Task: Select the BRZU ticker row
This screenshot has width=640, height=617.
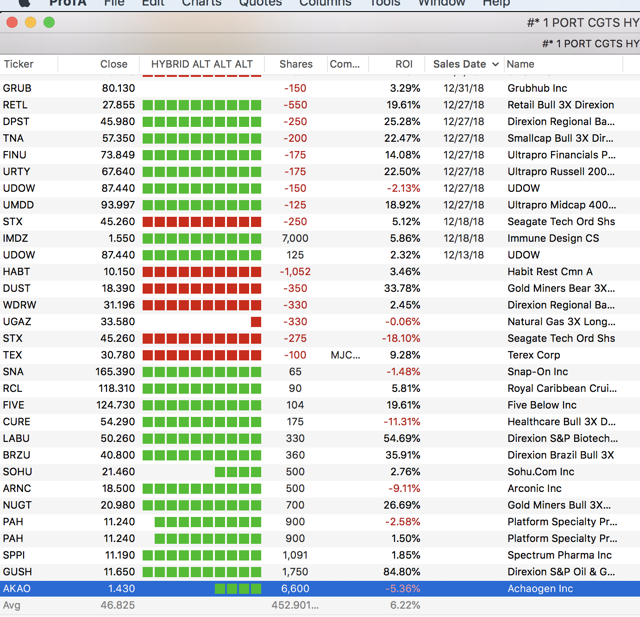Action: tap(320, 455)
